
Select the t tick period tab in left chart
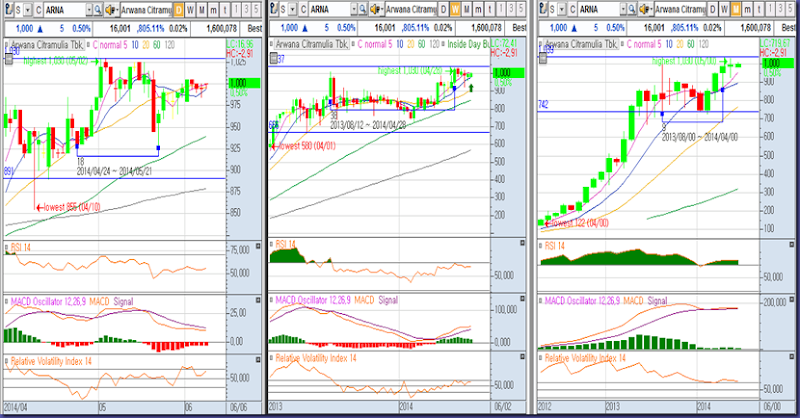(x=224, y=10)
